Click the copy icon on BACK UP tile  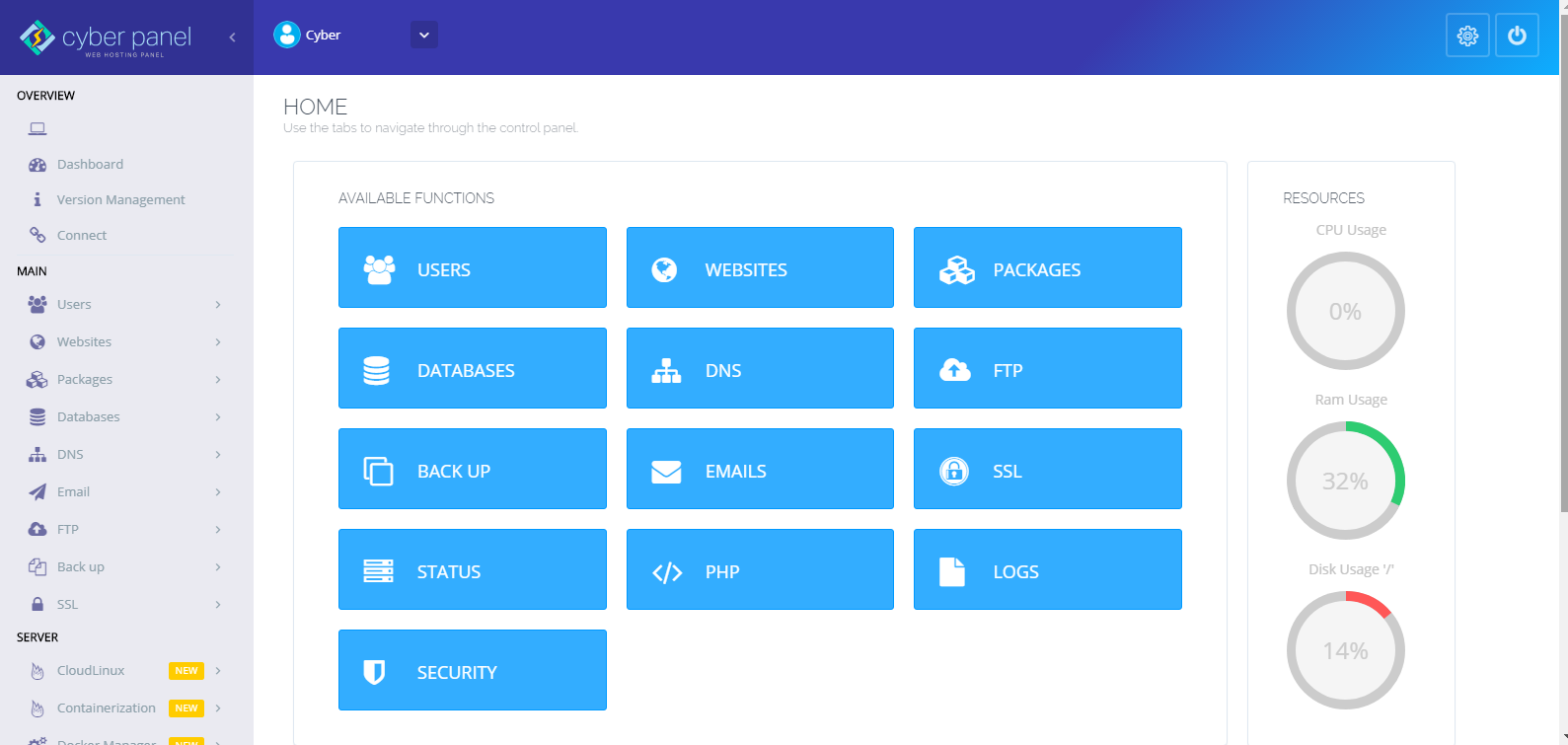pos(378,471)
